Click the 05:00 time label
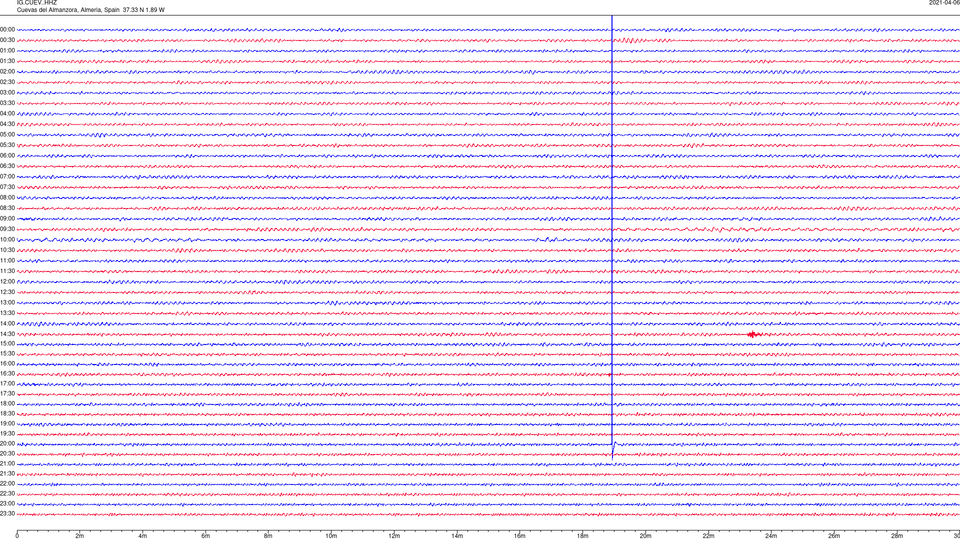The height and width of the screenshot is (540, 960). [7, 134]
